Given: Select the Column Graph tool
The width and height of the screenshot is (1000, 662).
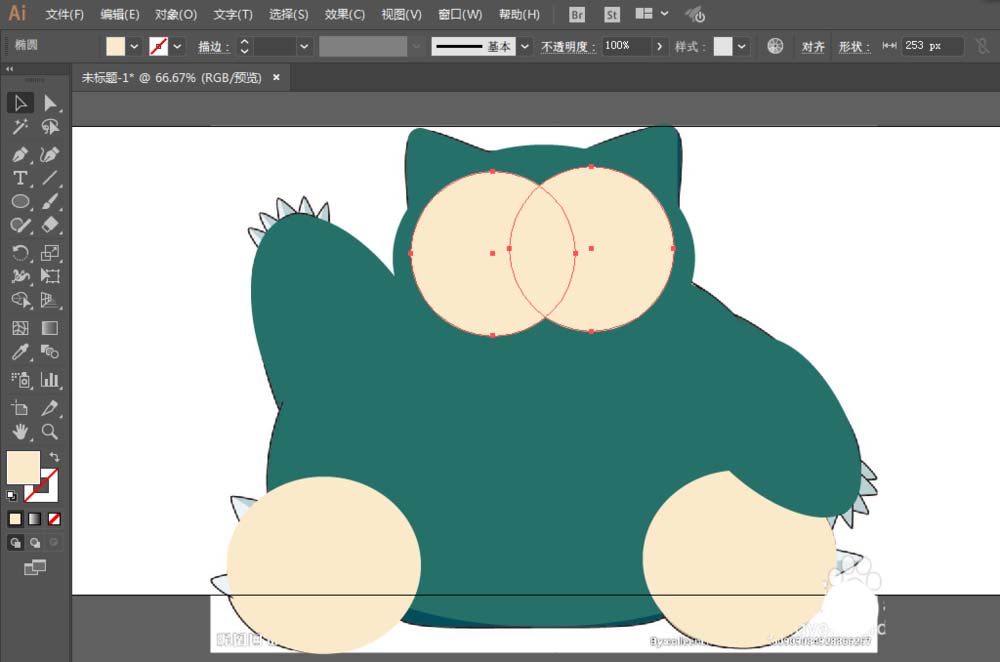Looking at the screenshot, I should 50,380.
